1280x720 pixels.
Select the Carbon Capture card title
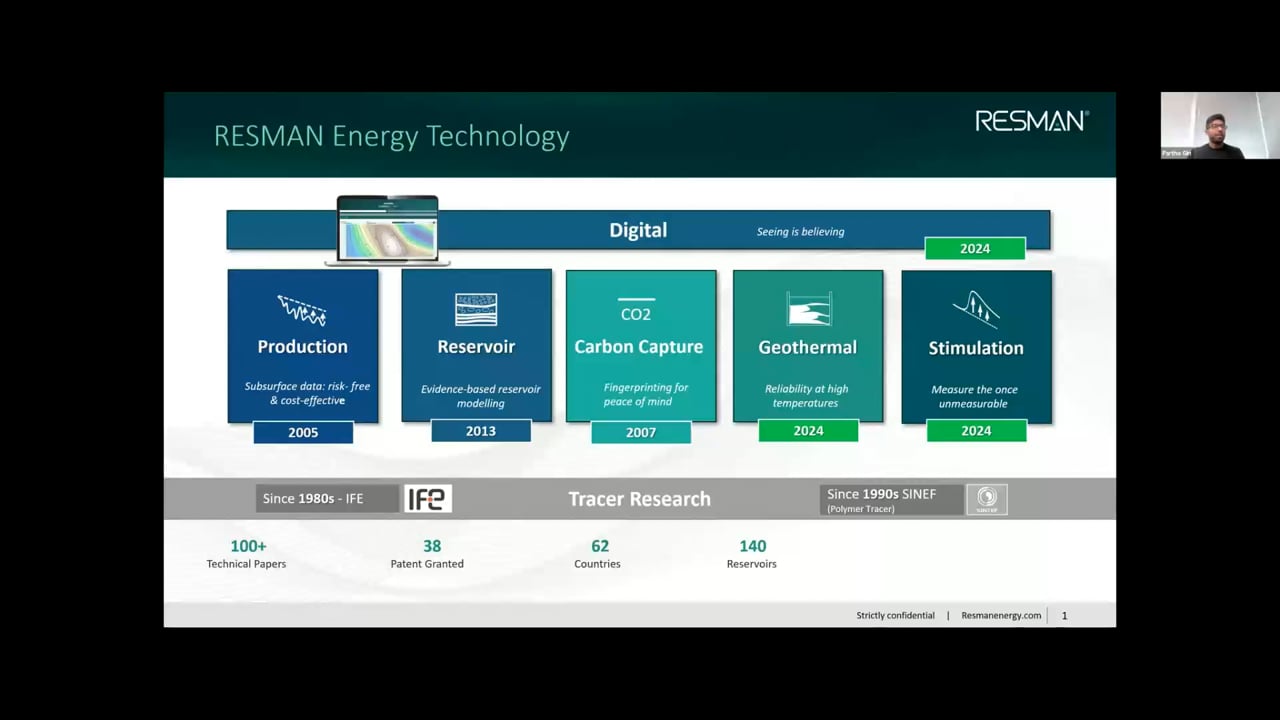click(x=639, y=347)
